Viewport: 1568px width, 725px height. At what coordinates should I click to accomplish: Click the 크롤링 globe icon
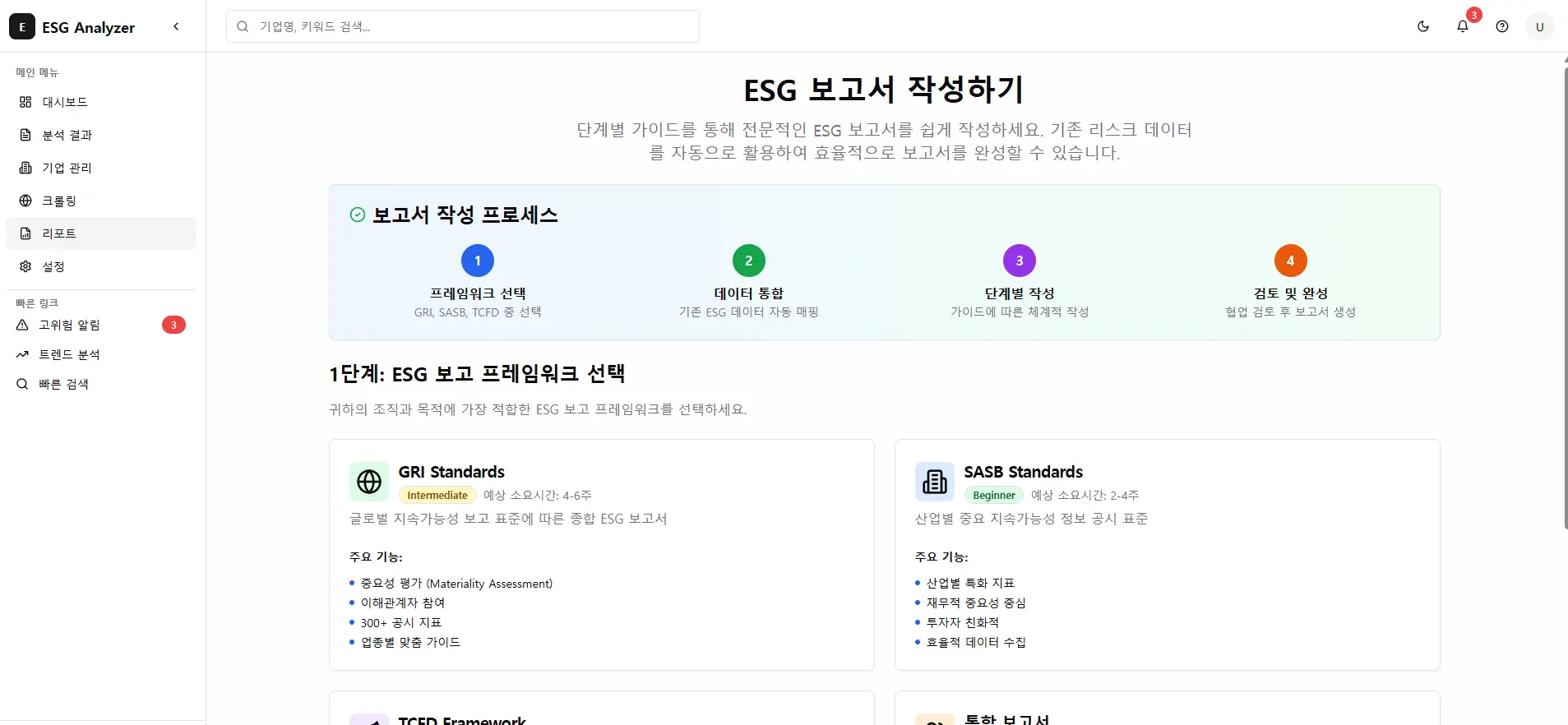point(25,201)
